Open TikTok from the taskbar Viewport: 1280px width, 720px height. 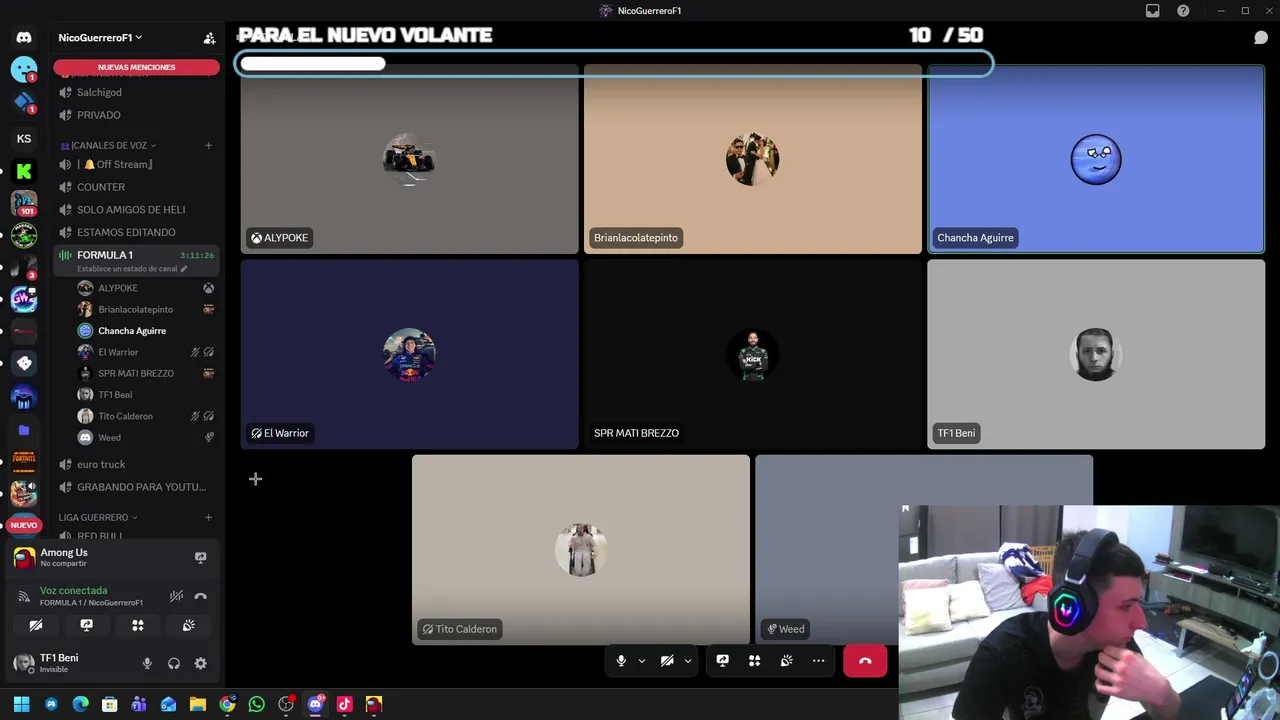pyautogui.click(x=344, y=704)
